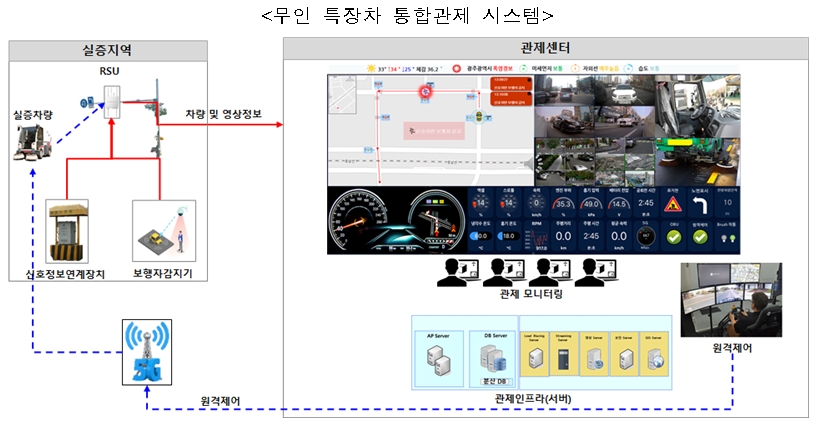Select the 스로틀 throttle gauge tile
Image resolution: width=821 pixels, height=430 pixels.
pos(508,203)
